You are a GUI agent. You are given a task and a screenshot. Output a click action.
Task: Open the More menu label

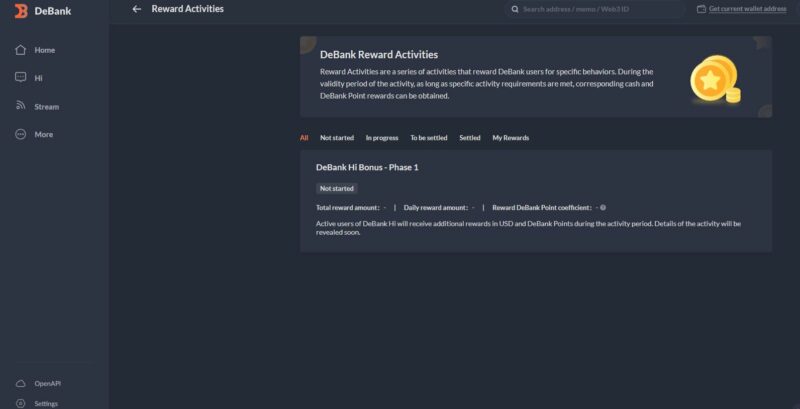[43, 135]
